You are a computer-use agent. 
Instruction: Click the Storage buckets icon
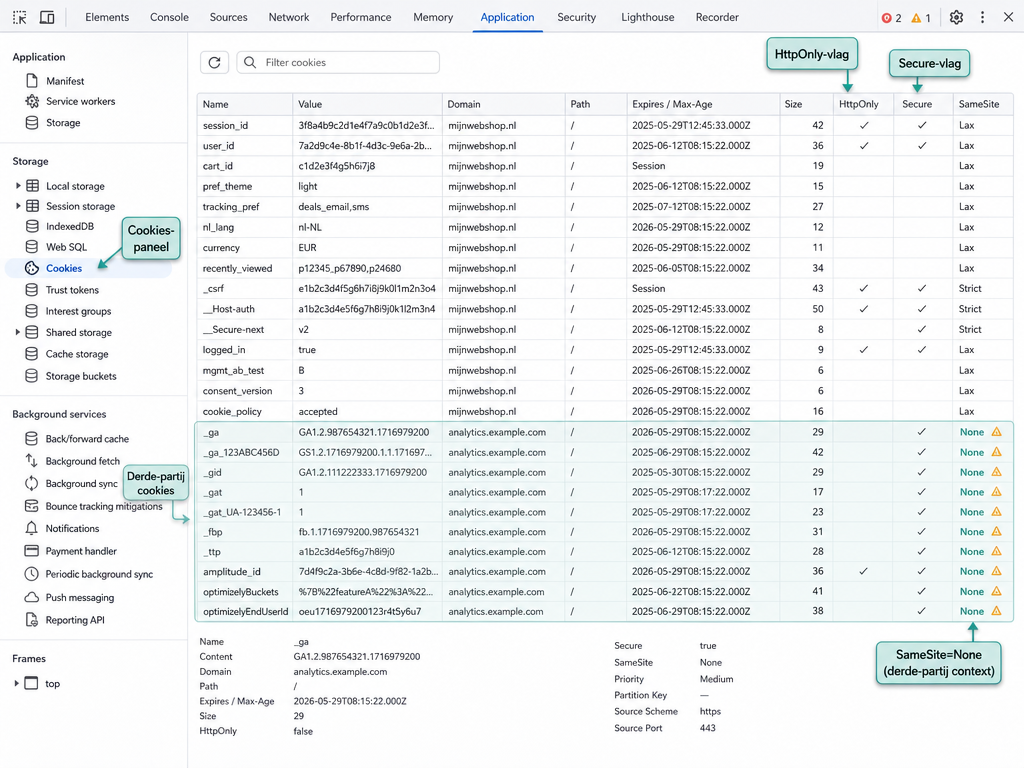coord(32,376)
